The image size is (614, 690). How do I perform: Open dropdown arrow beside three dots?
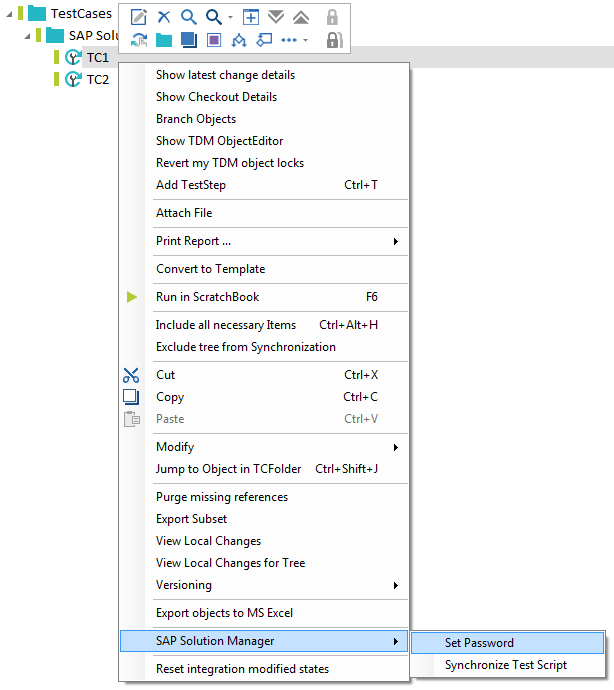[x=305, y=40]
